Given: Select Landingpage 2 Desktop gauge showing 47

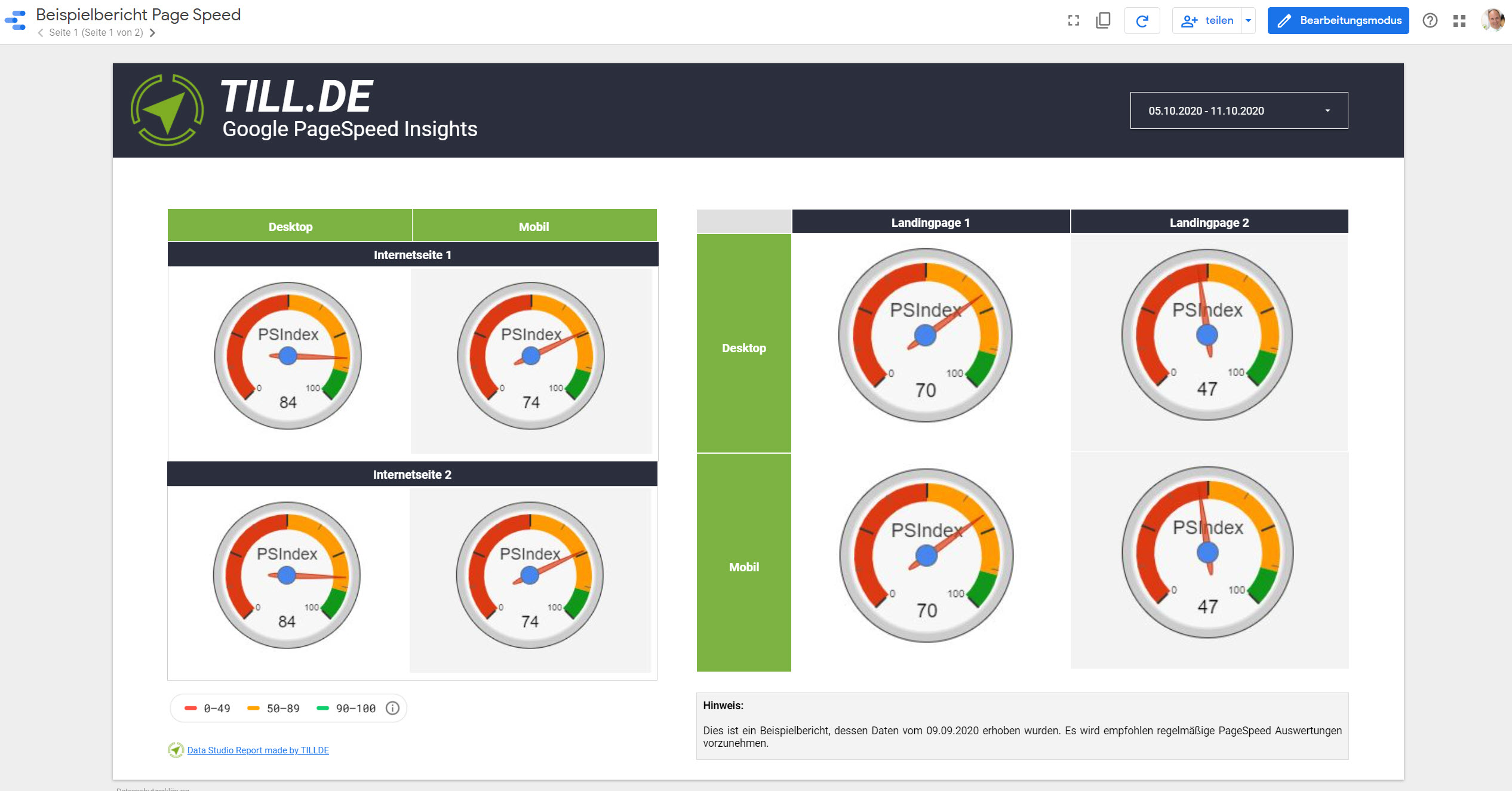Looking at the screenshot, I should pyautogui.click(x=1207, y=334).
